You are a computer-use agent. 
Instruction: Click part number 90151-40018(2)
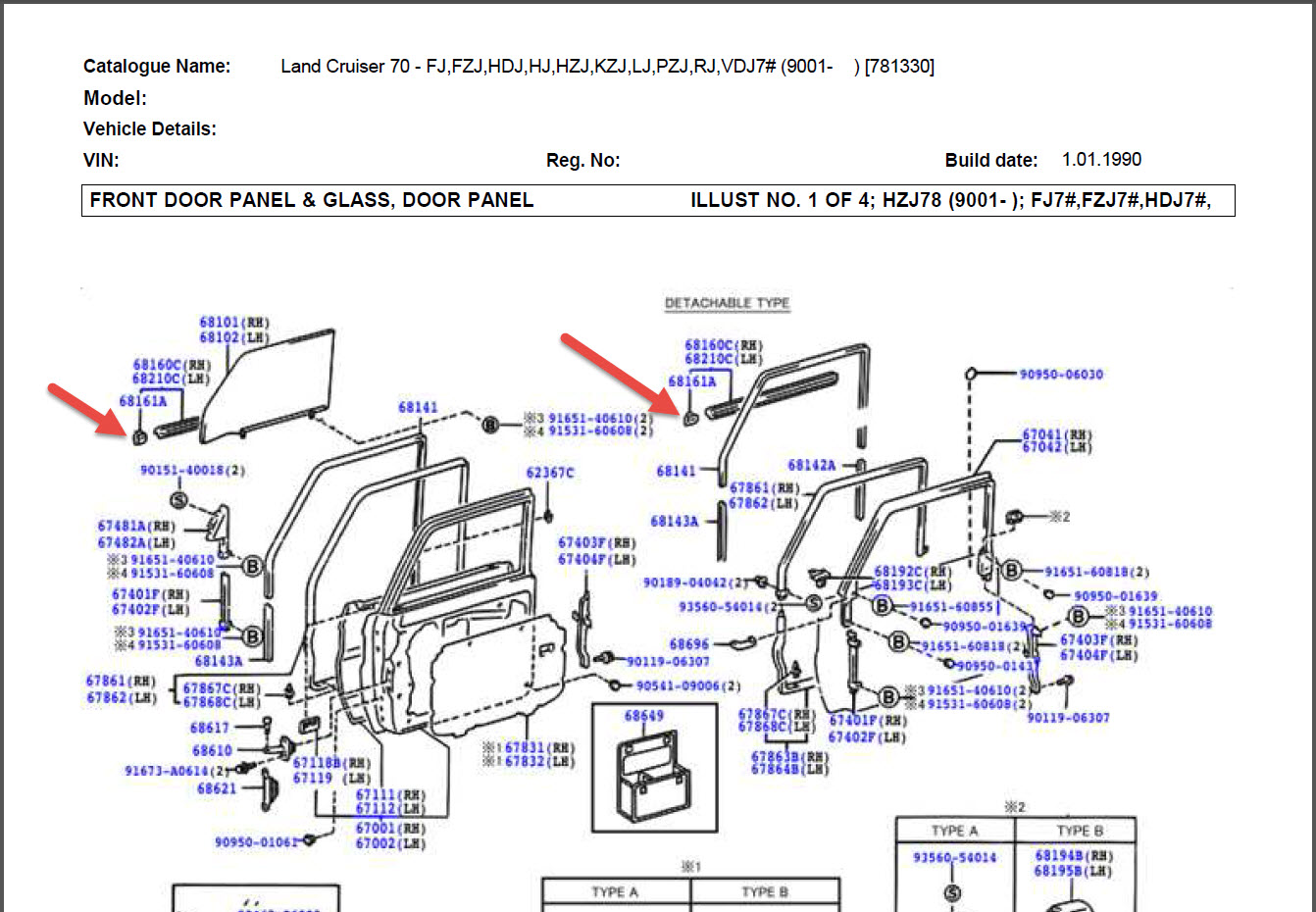tap(192, 471)
